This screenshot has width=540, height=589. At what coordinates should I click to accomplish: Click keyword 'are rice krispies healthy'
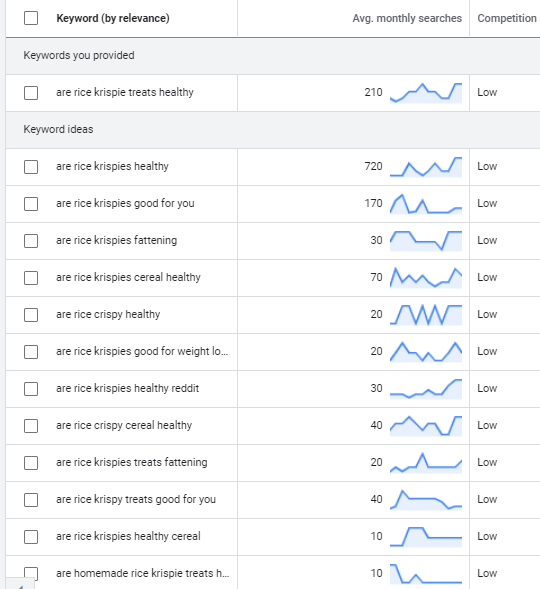[x=112, y=166]
